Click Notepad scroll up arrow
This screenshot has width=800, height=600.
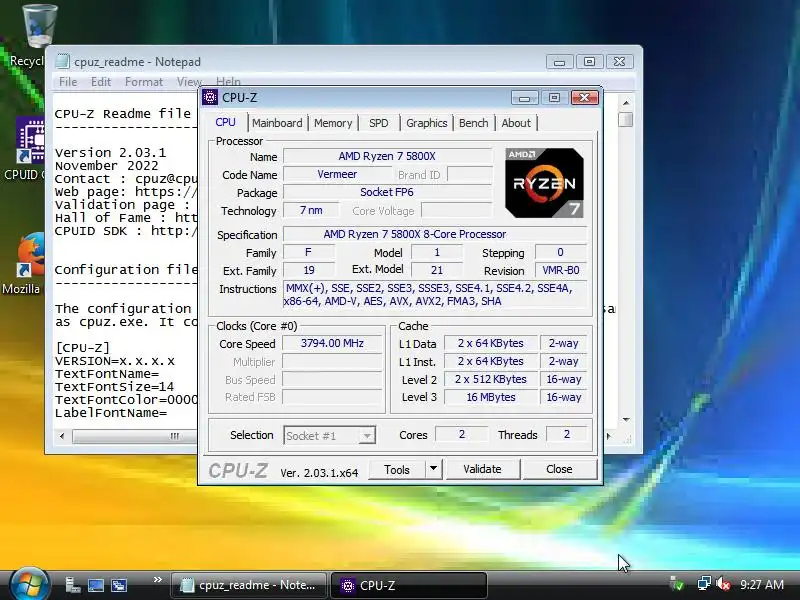tap(626, 102)
